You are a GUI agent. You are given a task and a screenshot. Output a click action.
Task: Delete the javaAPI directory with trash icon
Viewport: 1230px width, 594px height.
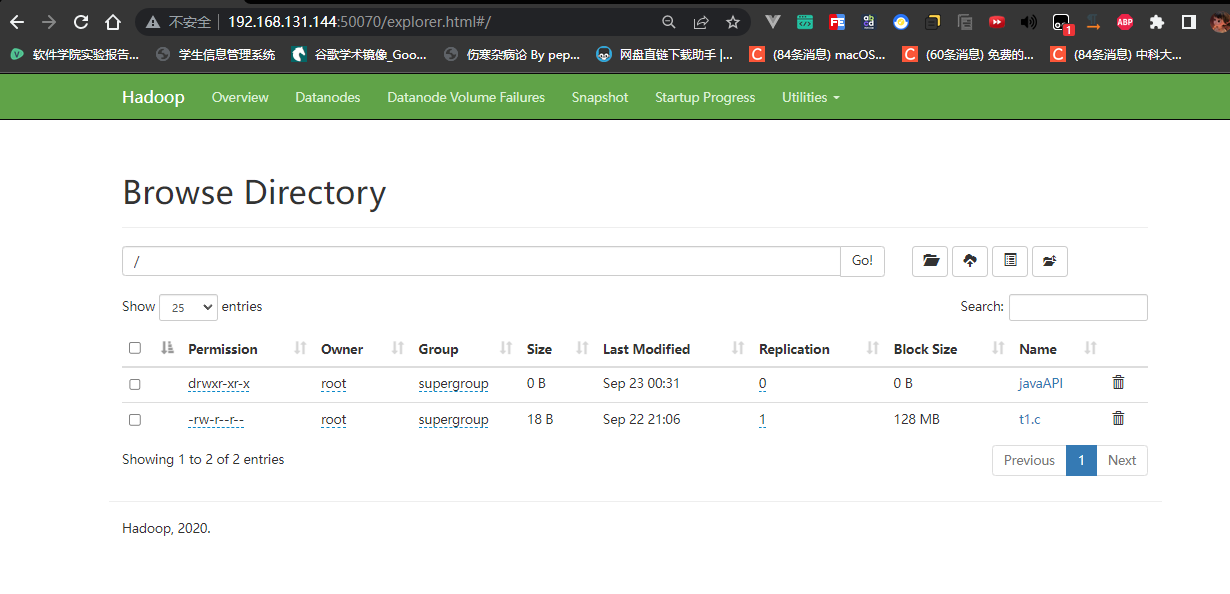[x=1118, y=383]
